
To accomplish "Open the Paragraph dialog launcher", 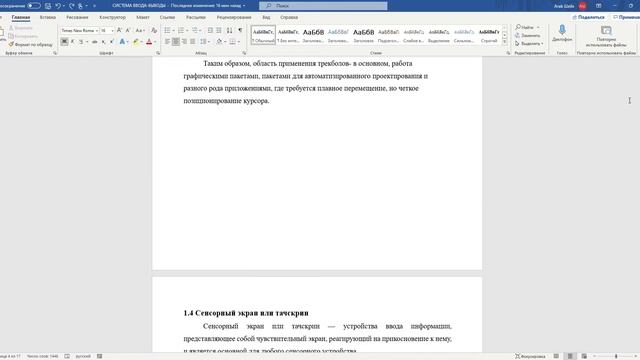I will [x=244, y=53].
